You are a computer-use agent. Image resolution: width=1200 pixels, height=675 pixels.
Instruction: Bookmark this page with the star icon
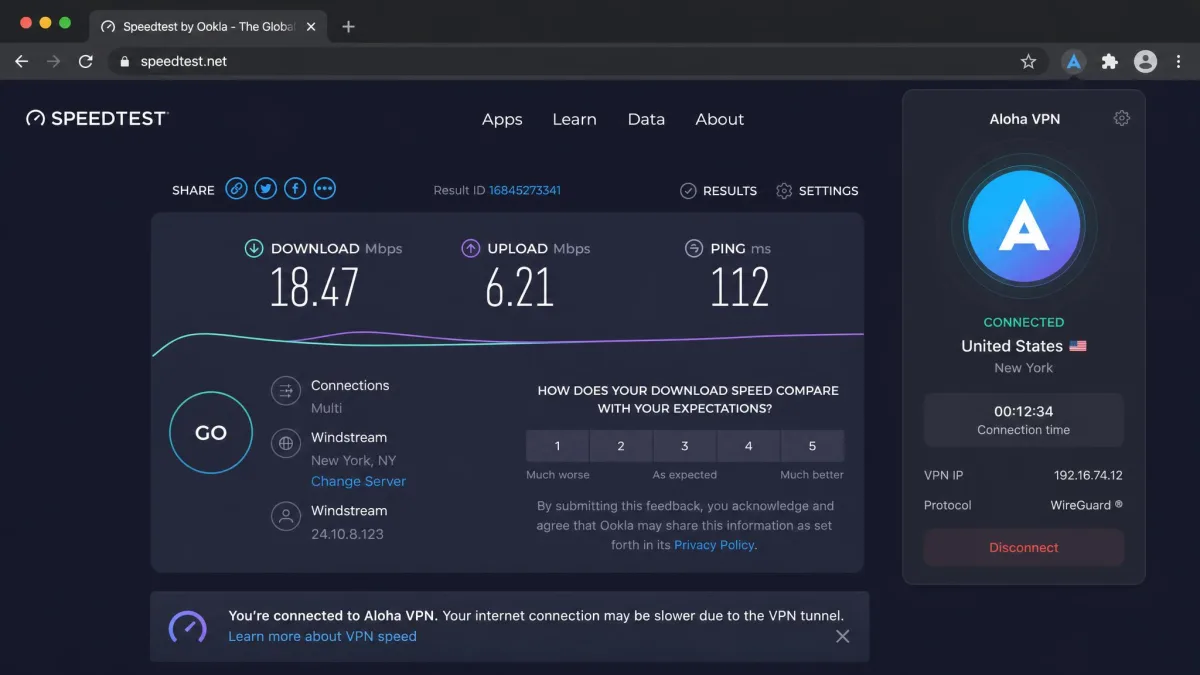point(1028,61)
